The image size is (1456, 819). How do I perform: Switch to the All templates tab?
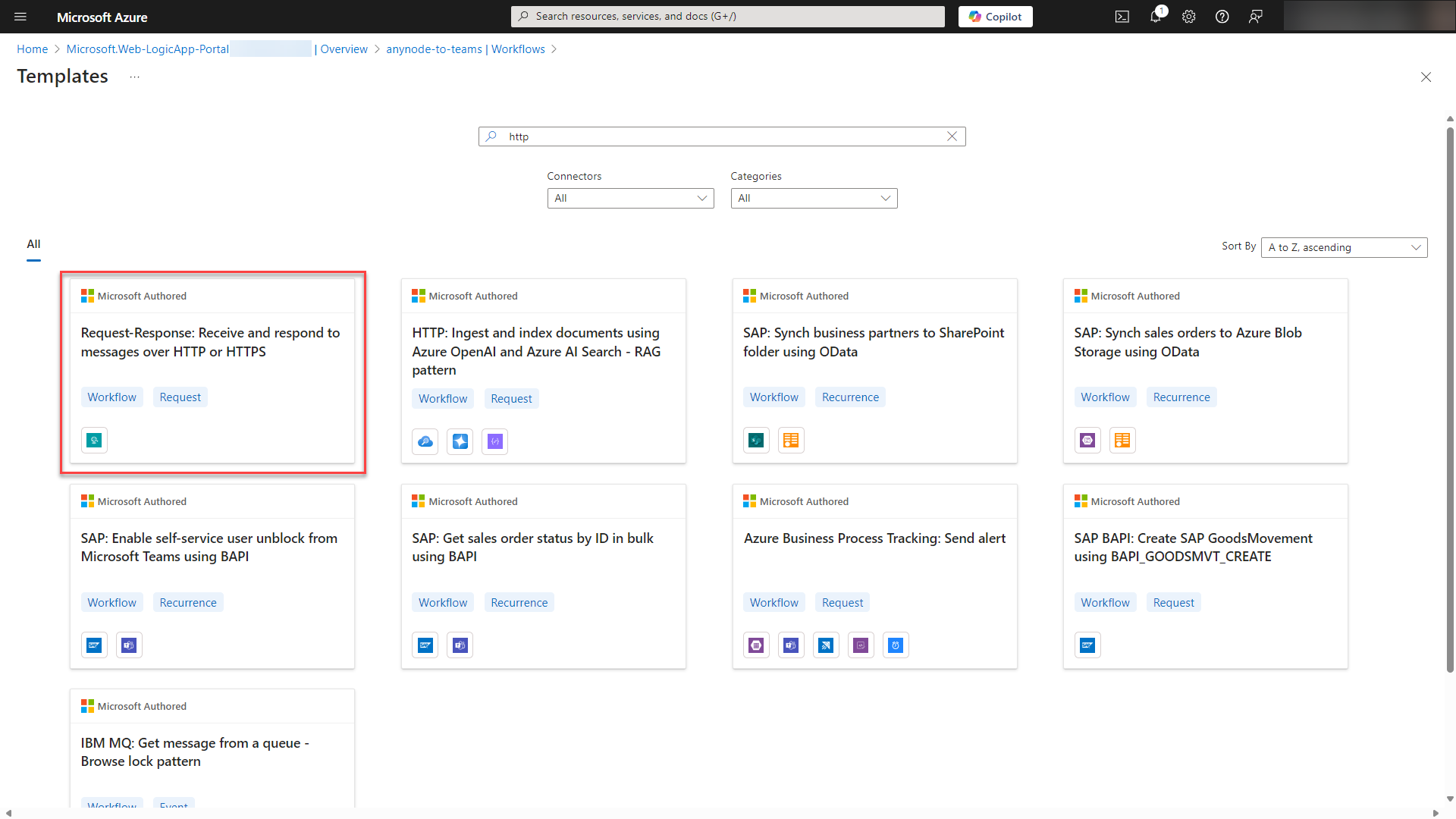point(33,244)
